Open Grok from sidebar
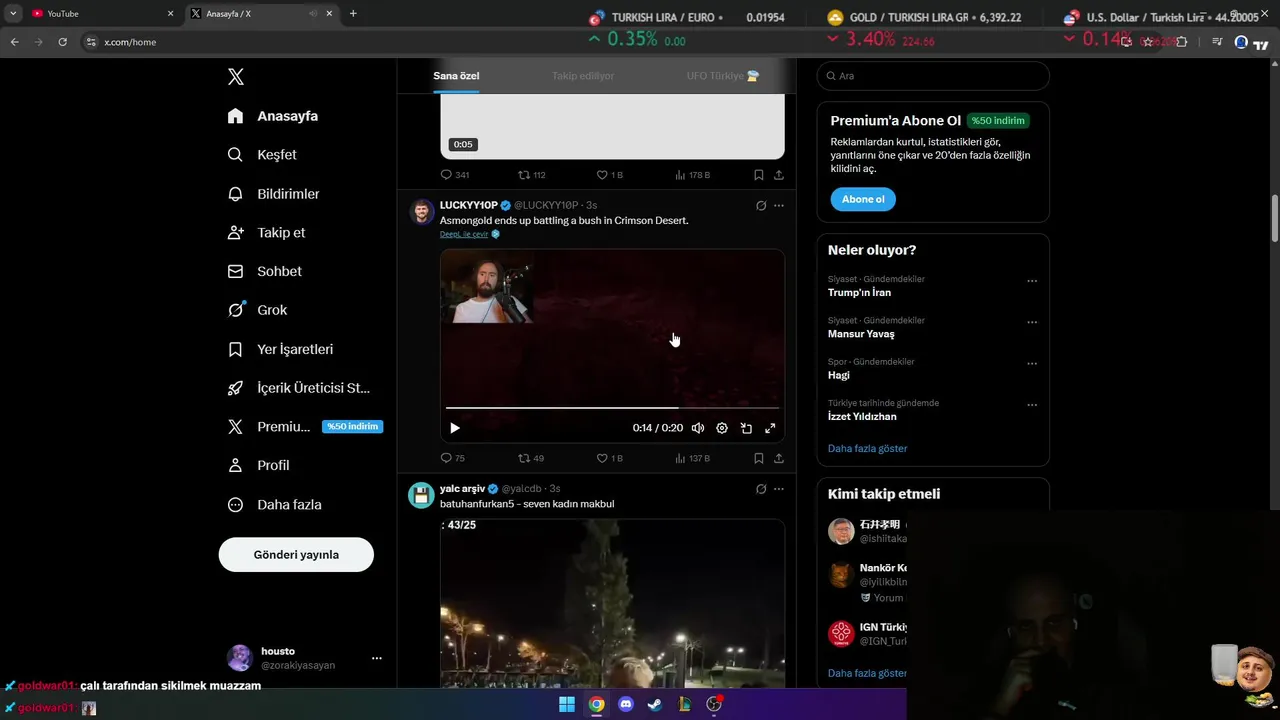 257,310
